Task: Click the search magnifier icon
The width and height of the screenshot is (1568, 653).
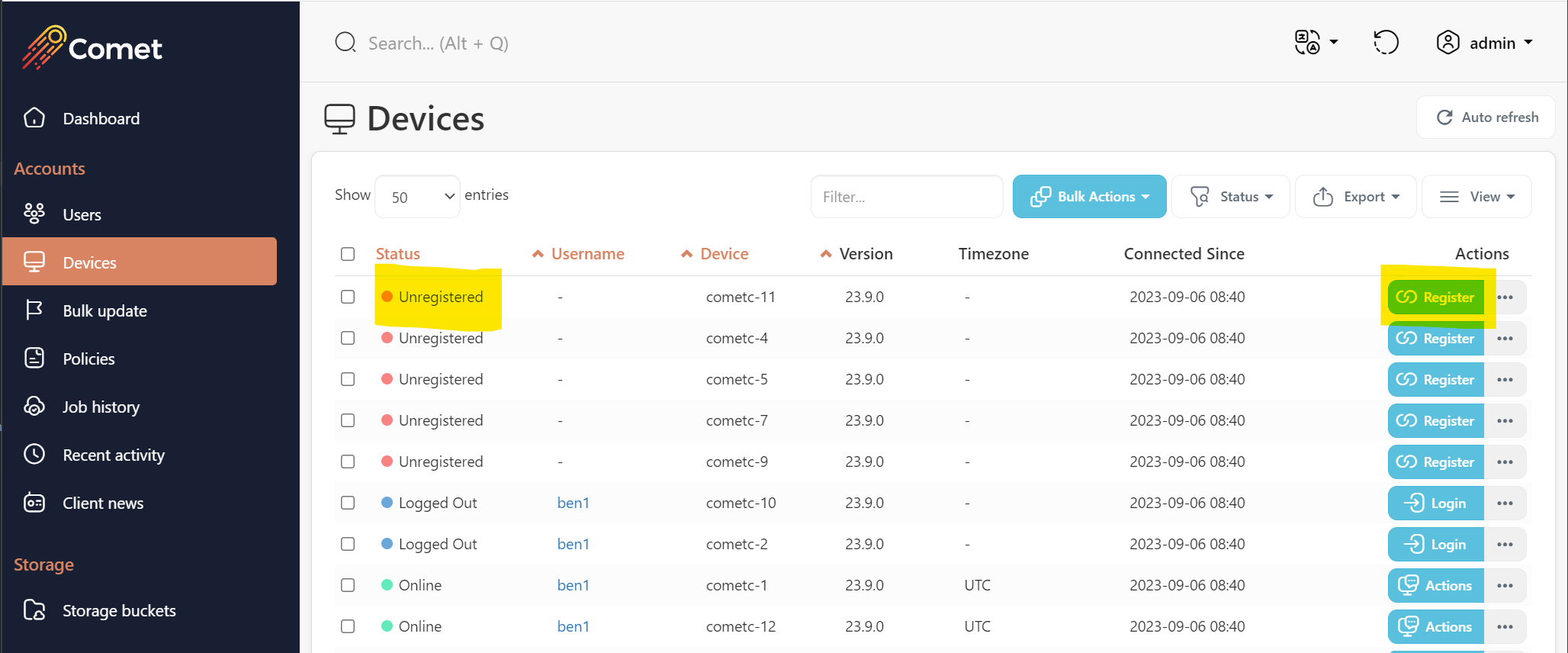Action: (345, 43)
